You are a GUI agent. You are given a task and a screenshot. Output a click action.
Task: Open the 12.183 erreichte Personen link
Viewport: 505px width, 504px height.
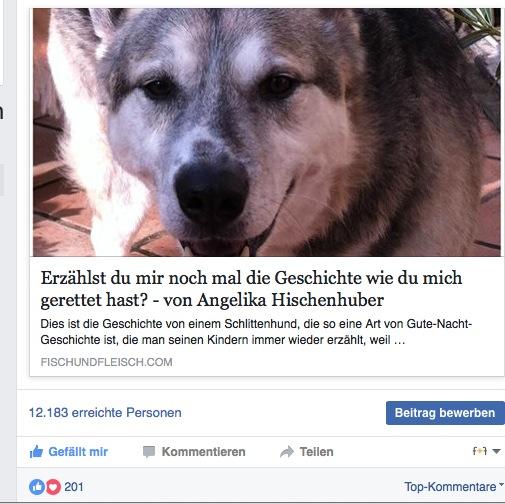[105, 413]
